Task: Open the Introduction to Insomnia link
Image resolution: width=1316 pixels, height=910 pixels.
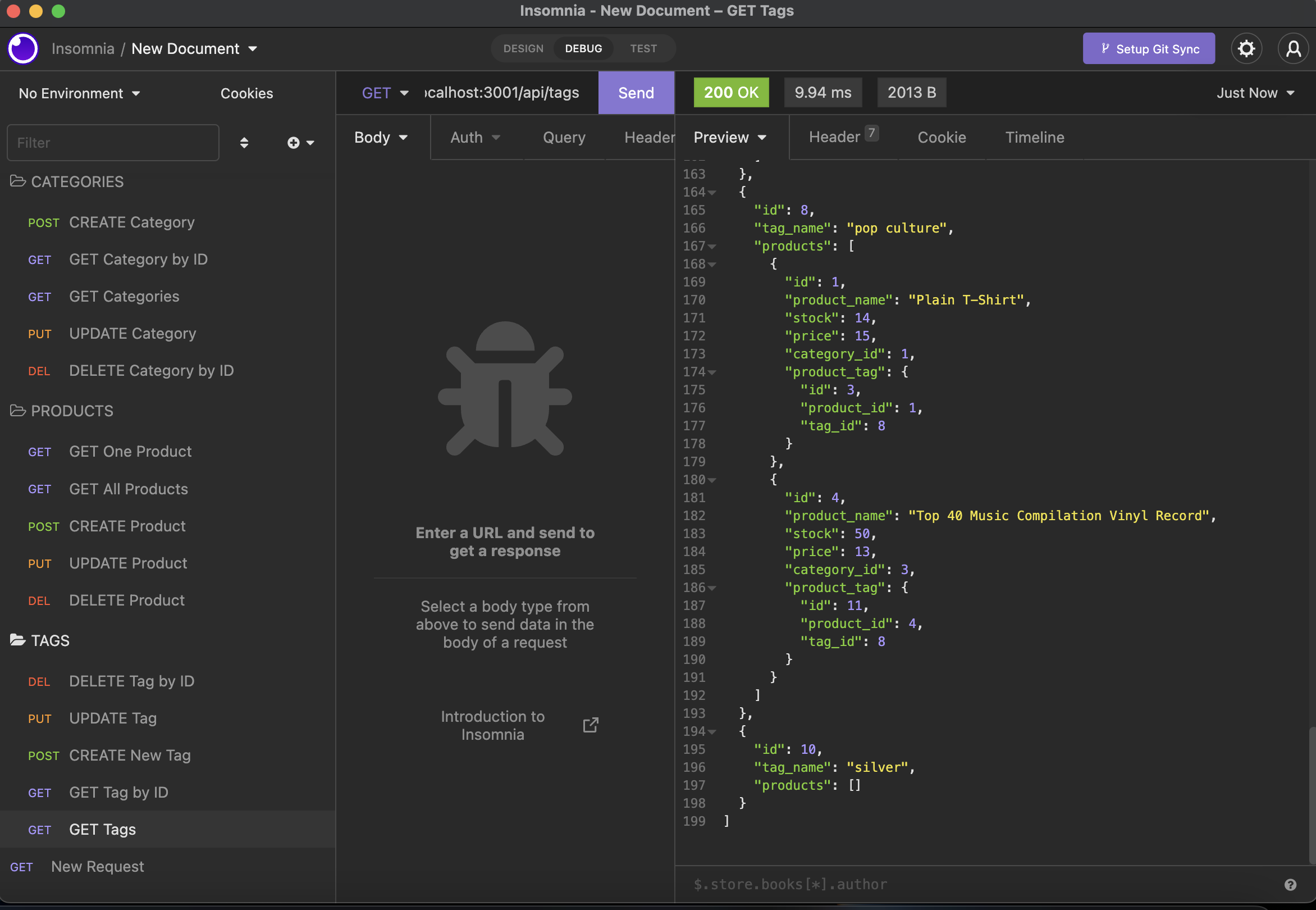Action: (x=492, y=725)
